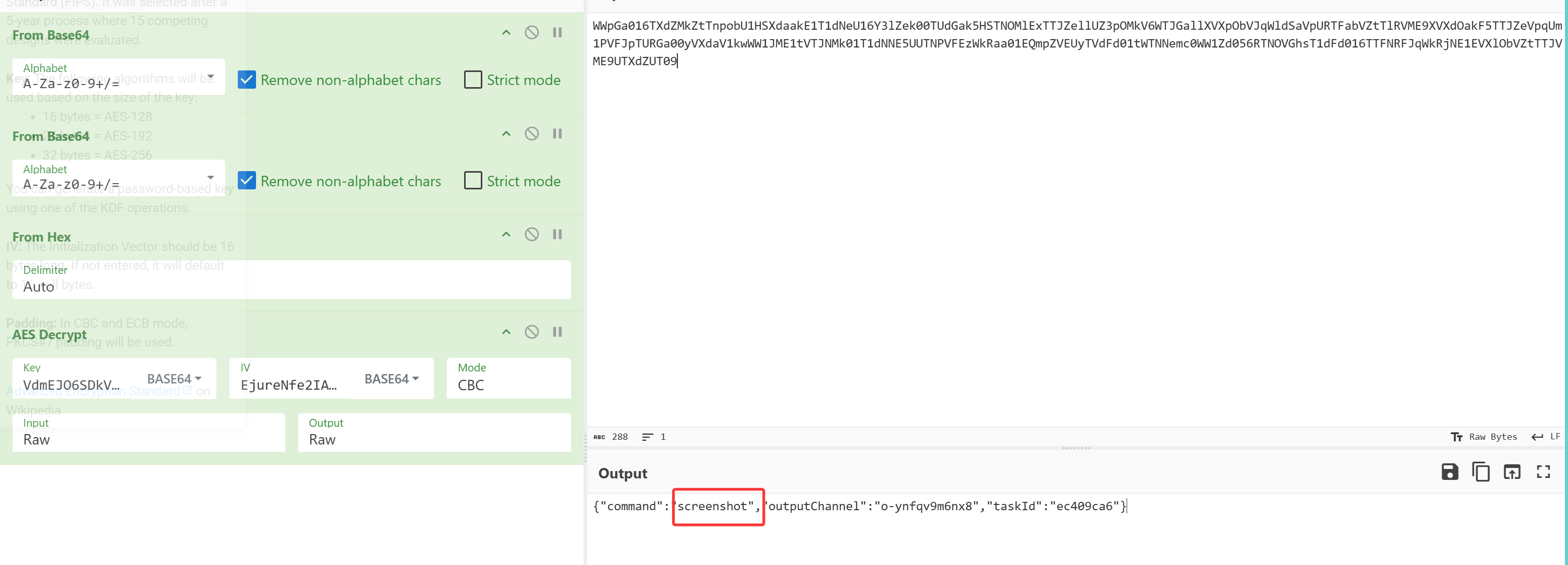The width and height of the screenshot is (1568, 565).
Task: Change AES Key format from BASE64
Action: click(x=174, y=379)
